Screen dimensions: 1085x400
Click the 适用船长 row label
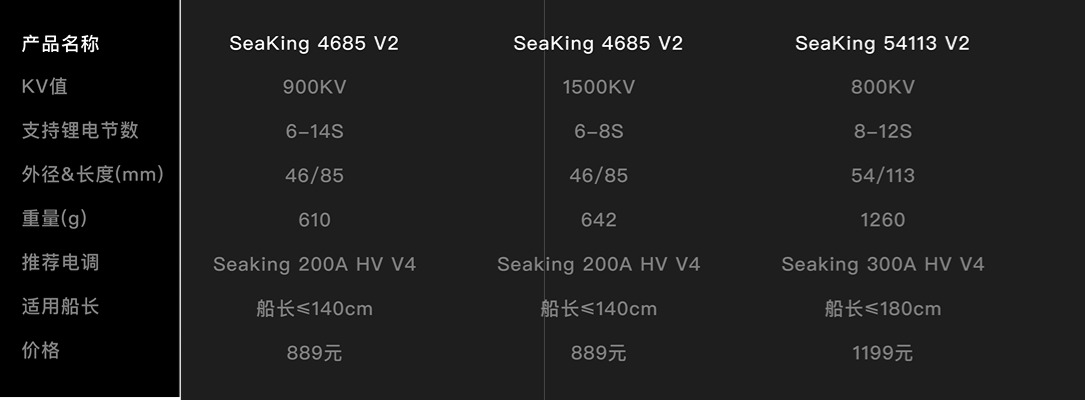60,307
